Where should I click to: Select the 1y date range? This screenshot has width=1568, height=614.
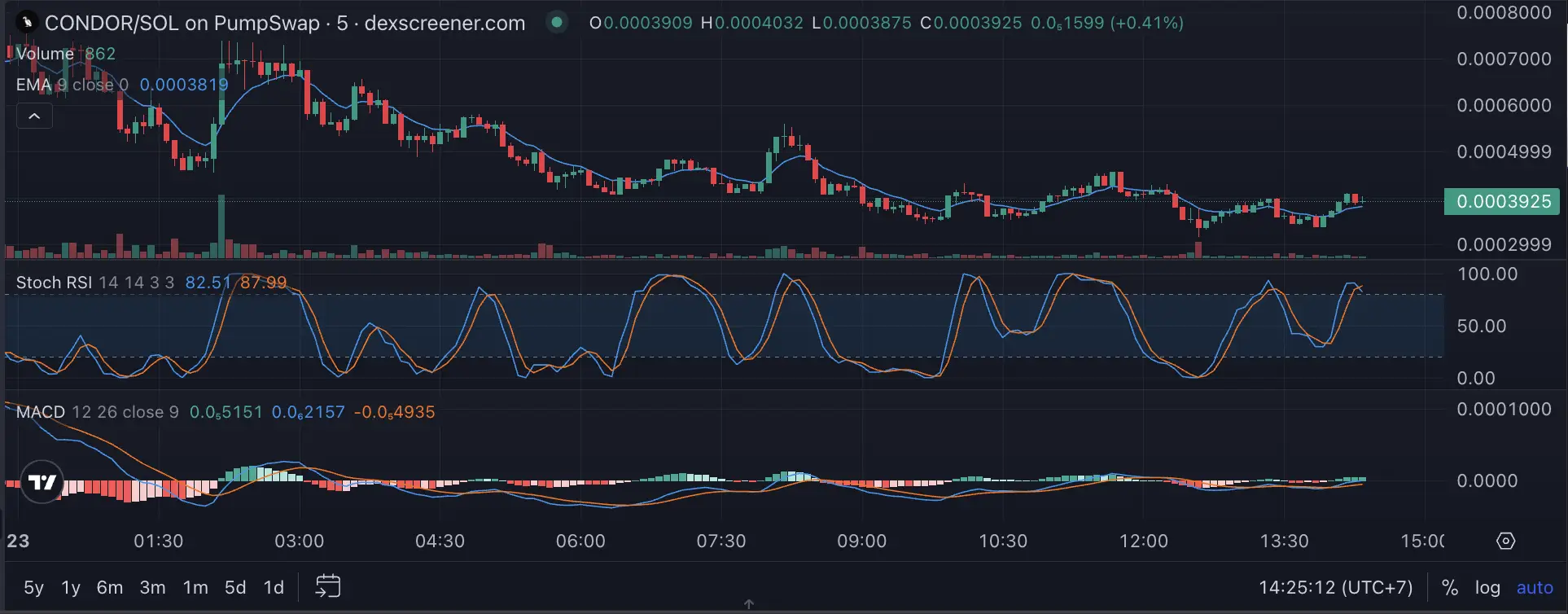click(x=71, y=587)
